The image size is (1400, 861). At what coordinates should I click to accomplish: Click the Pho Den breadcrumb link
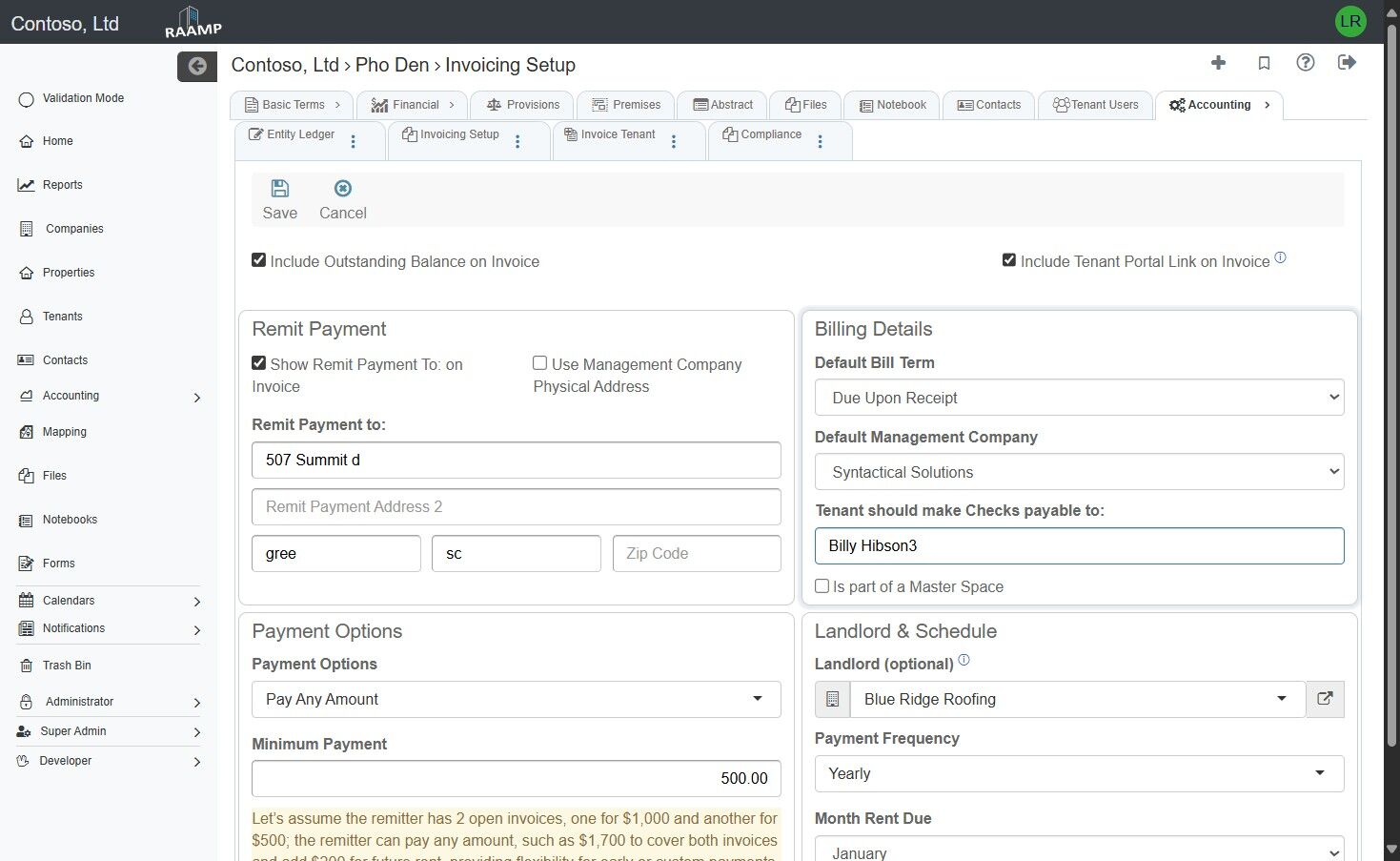coord(393,65)
